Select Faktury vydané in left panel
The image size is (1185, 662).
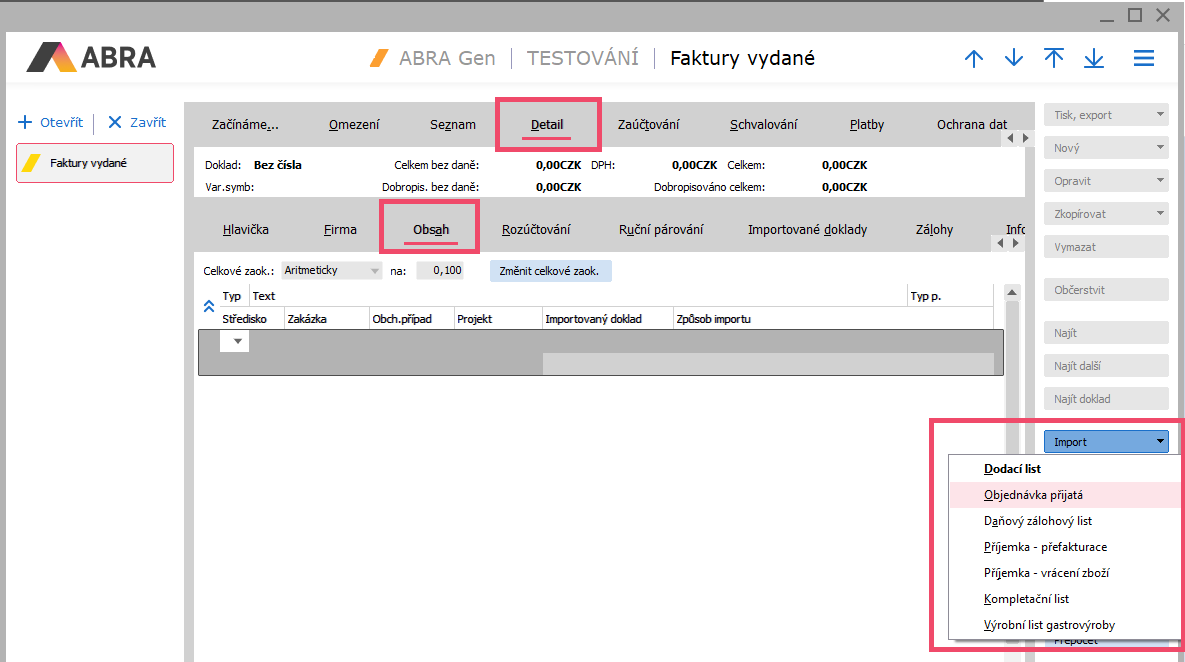tap(95, 163)
